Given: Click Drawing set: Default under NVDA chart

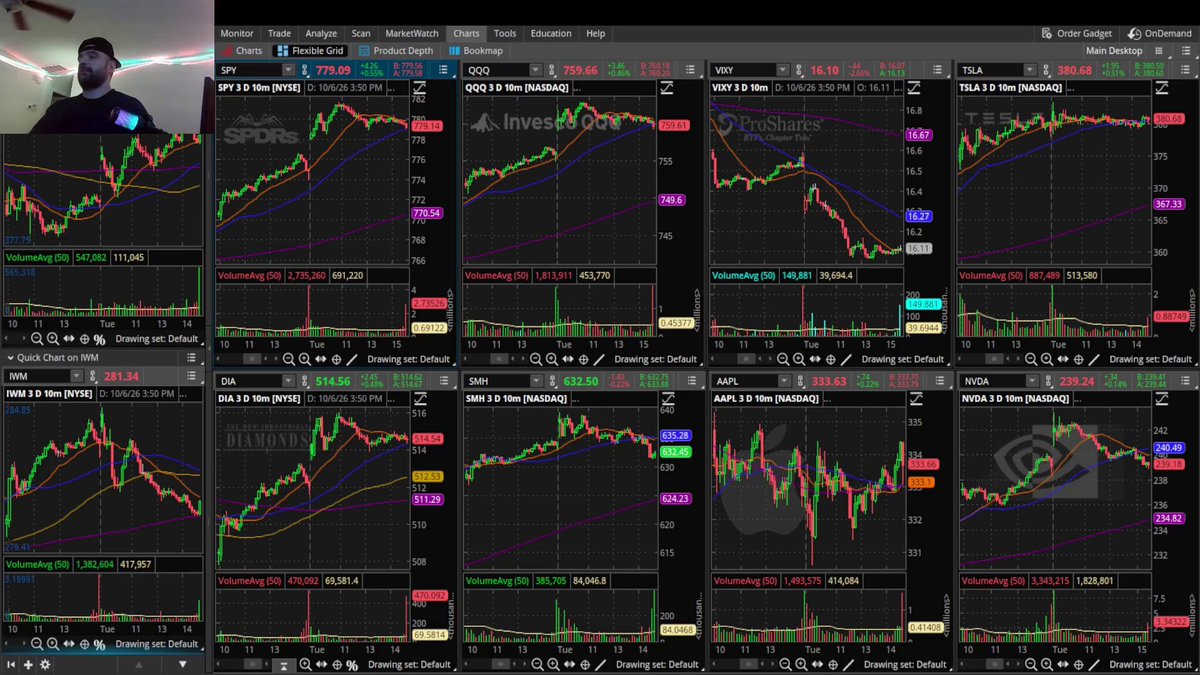Looking at the screenshot, I should click(x=1153, y=665).
